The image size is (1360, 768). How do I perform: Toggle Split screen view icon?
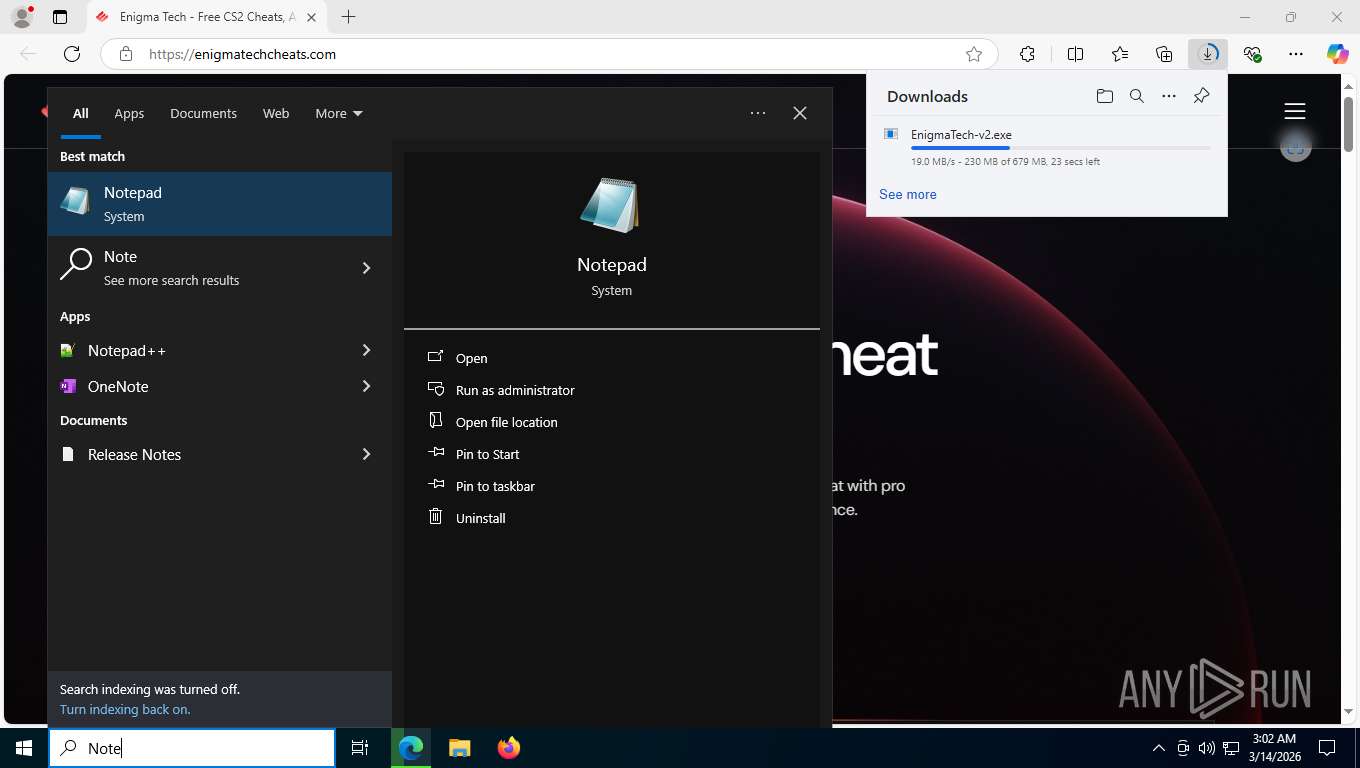click(x=1075, y=54)
